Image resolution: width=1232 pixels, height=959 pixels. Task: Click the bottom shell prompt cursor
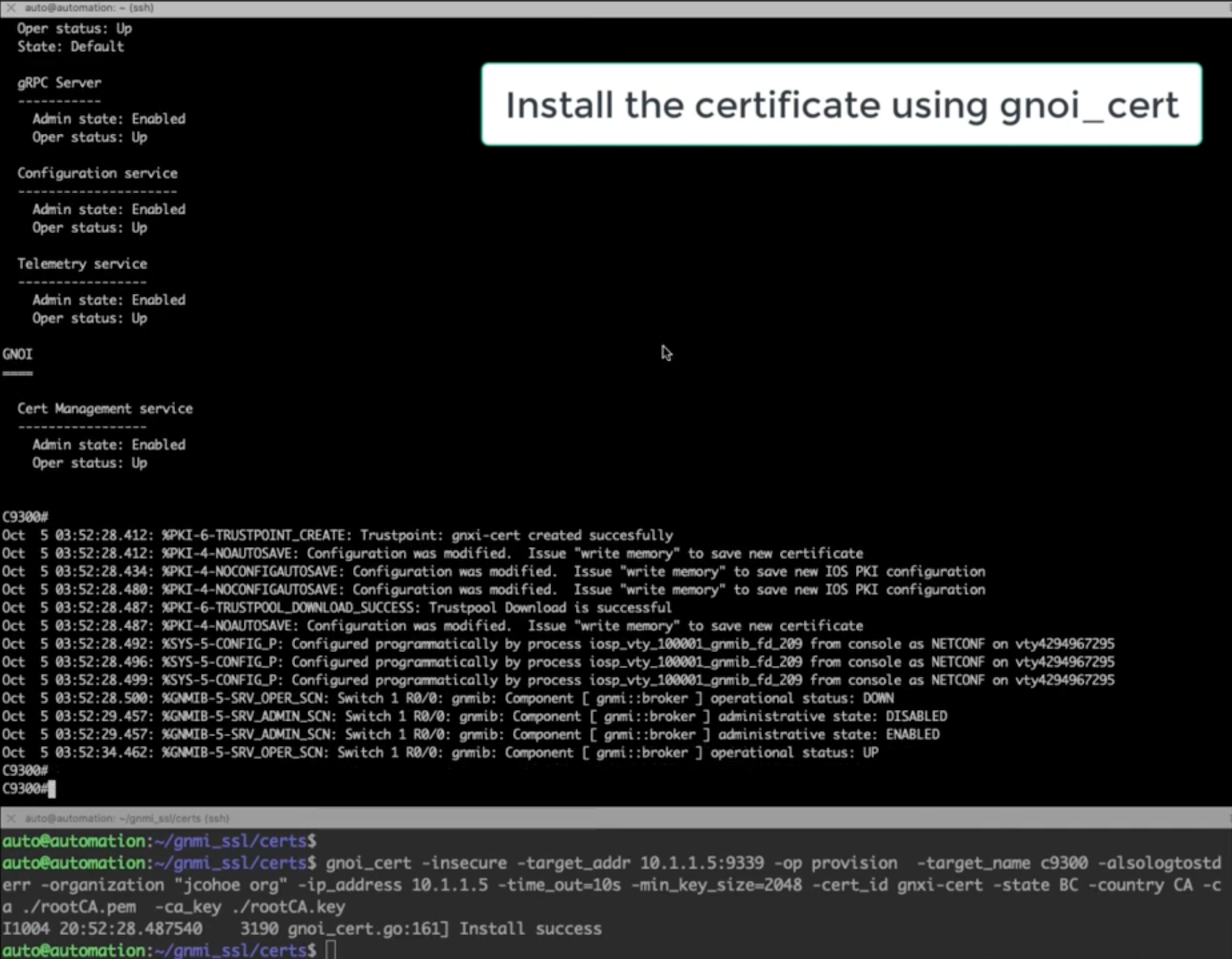[331, 950]
